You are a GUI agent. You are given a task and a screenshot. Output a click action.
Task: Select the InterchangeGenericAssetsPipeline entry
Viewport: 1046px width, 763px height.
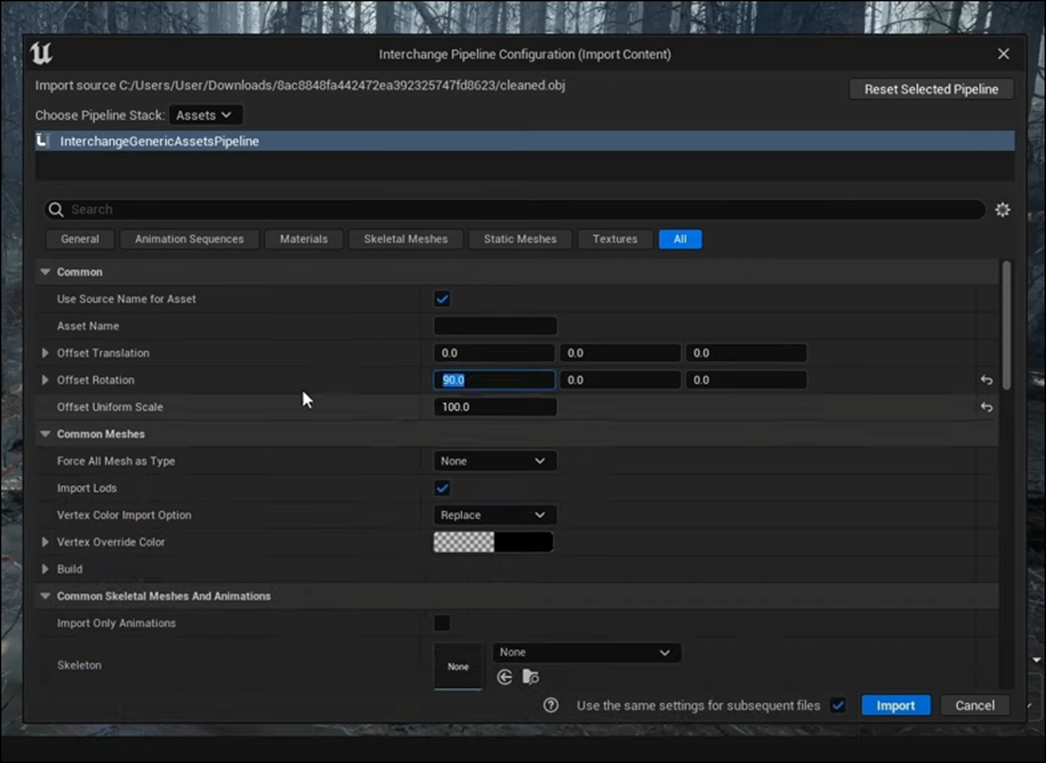[x=525, y=141]
